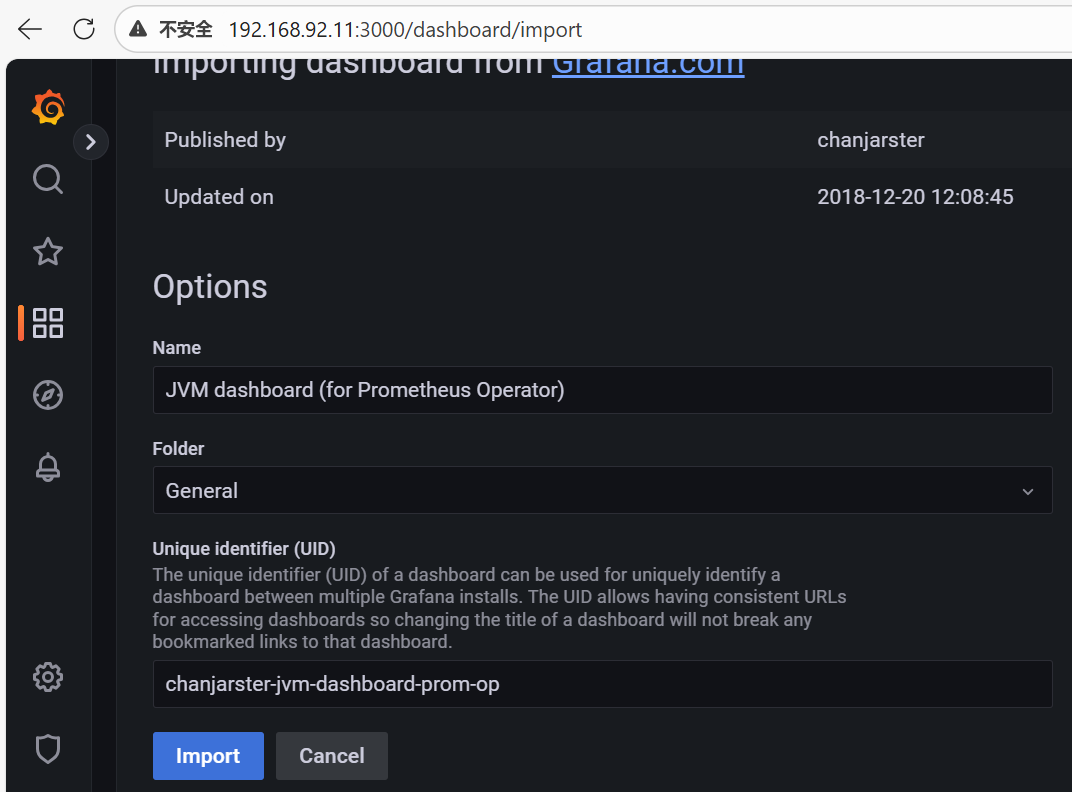Open the Search dashboards magnifier icon
Image resolution: width=1072 pixels, height=792 pixels.
click(48, 179)
